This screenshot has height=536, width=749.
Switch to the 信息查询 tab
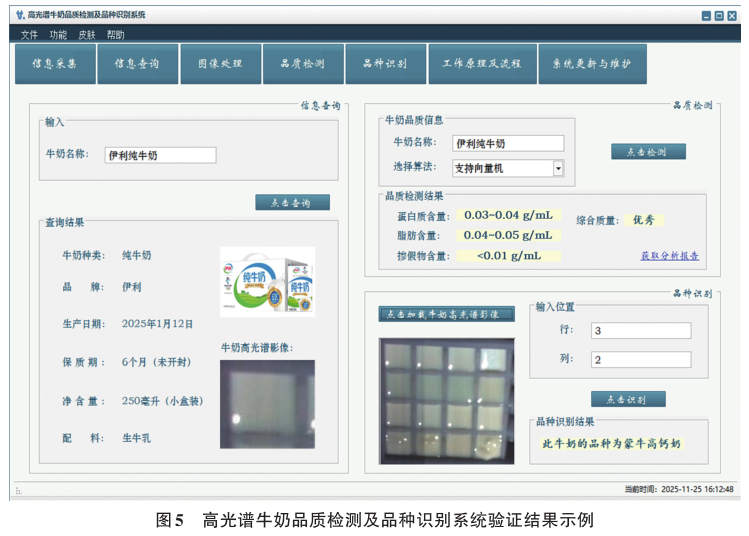138,64
